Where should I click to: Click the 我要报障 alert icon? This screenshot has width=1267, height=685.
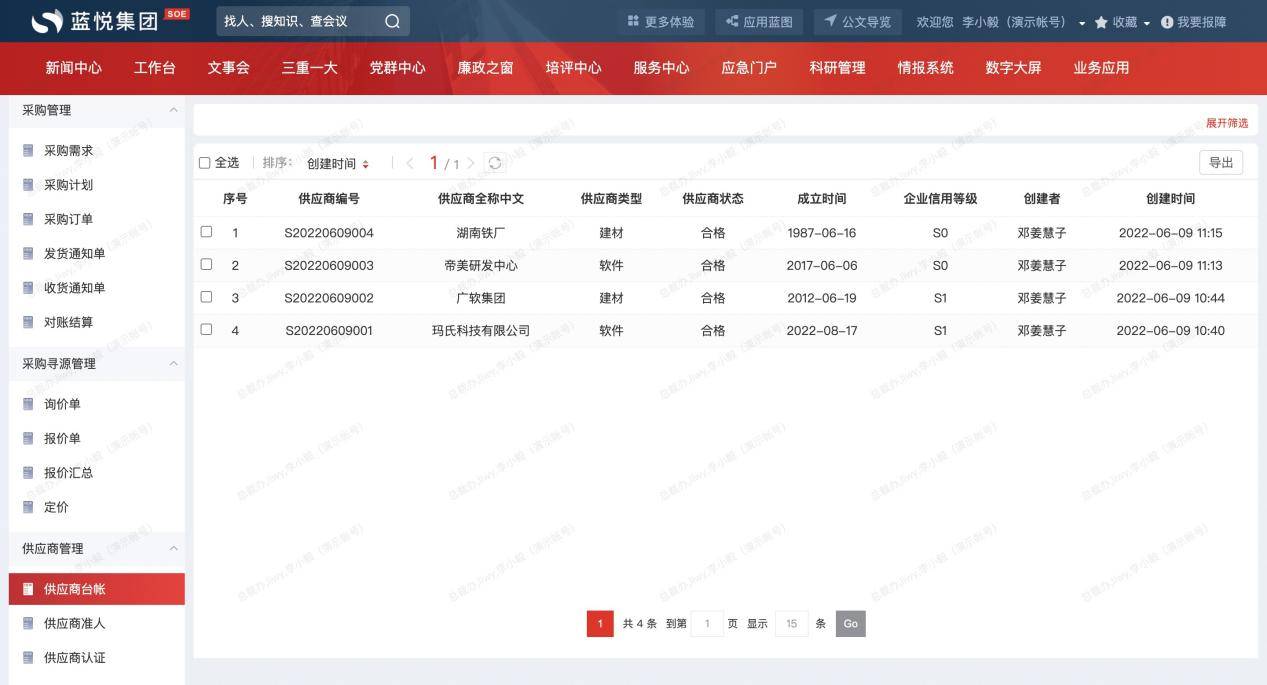tap(1166, 22)
